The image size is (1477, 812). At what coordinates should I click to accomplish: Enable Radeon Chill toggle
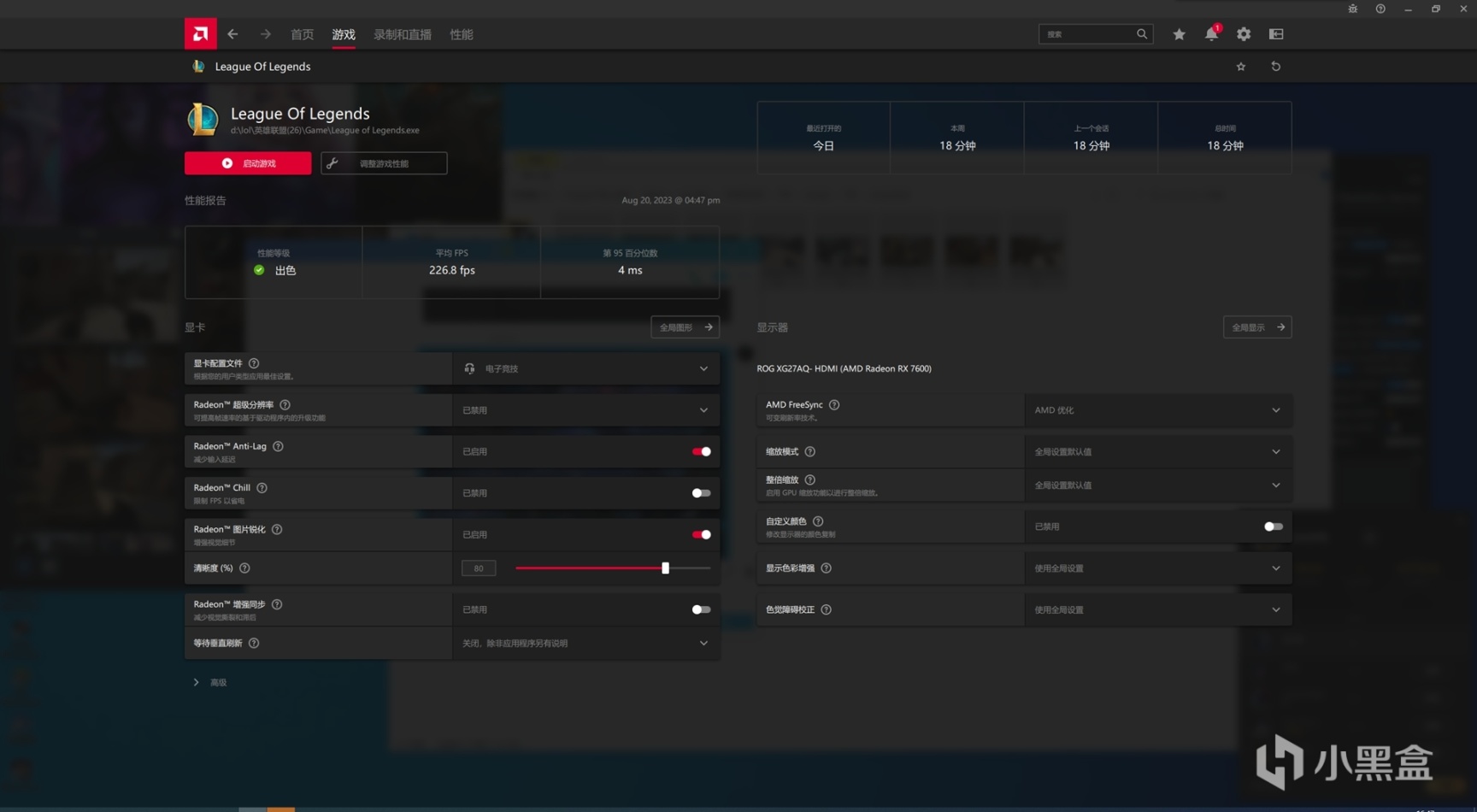[x=701, y=493]
